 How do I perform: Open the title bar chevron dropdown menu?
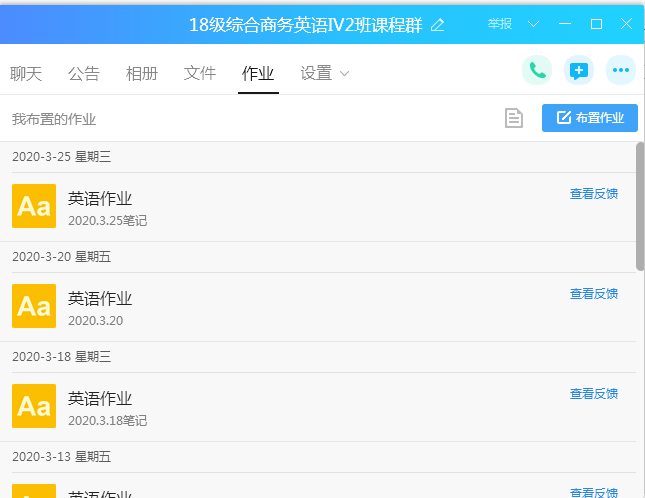pos(533,24)
